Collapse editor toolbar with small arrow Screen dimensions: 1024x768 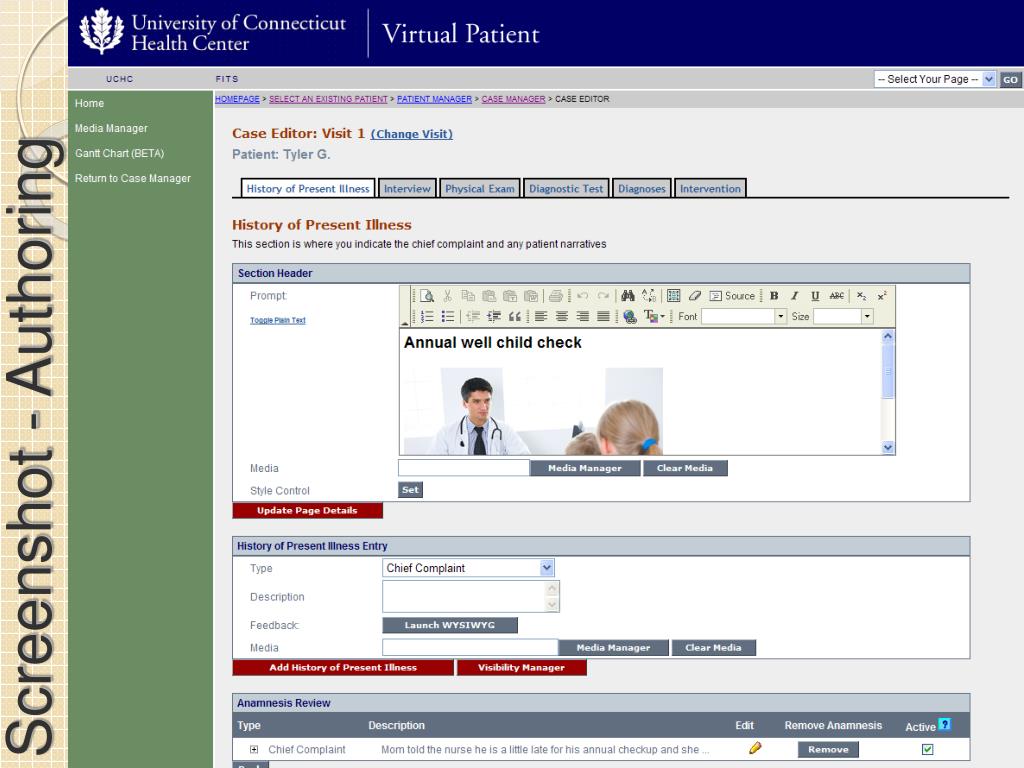point(404,323)
